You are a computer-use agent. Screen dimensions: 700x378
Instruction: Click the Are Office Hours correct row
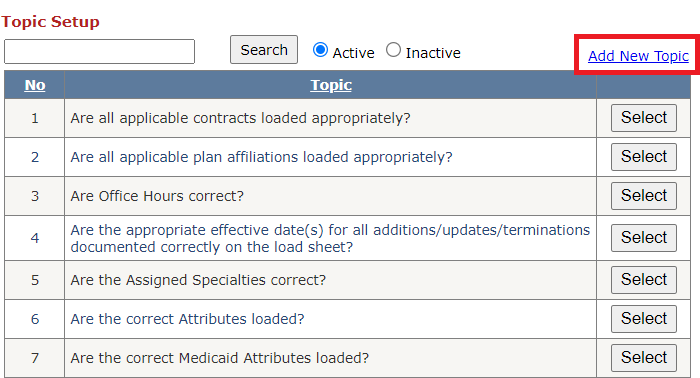coord(347,196)
